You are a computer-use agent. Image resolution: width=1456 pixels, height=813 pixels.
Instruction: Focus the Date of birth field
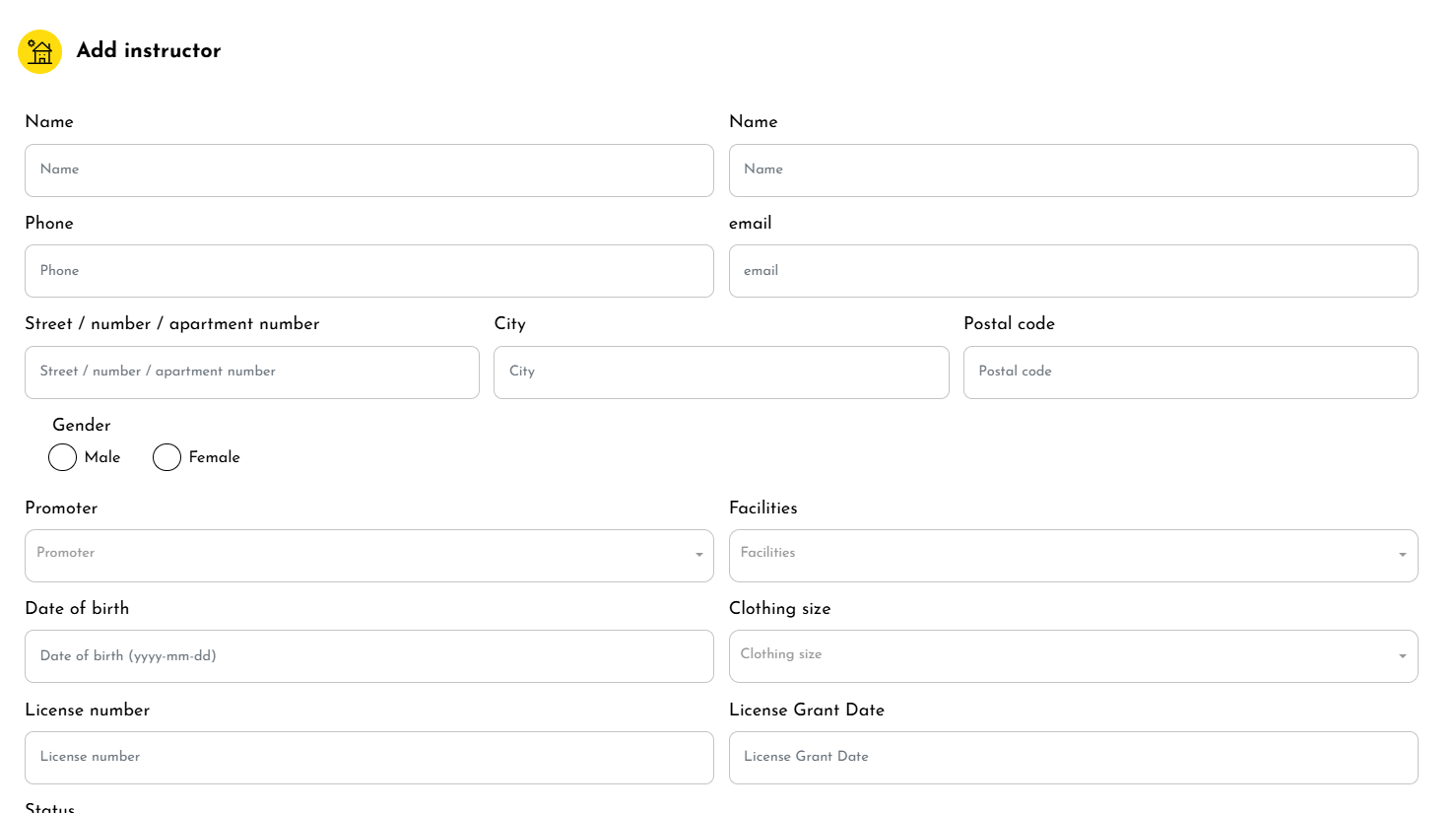click(x=369, y=656)
